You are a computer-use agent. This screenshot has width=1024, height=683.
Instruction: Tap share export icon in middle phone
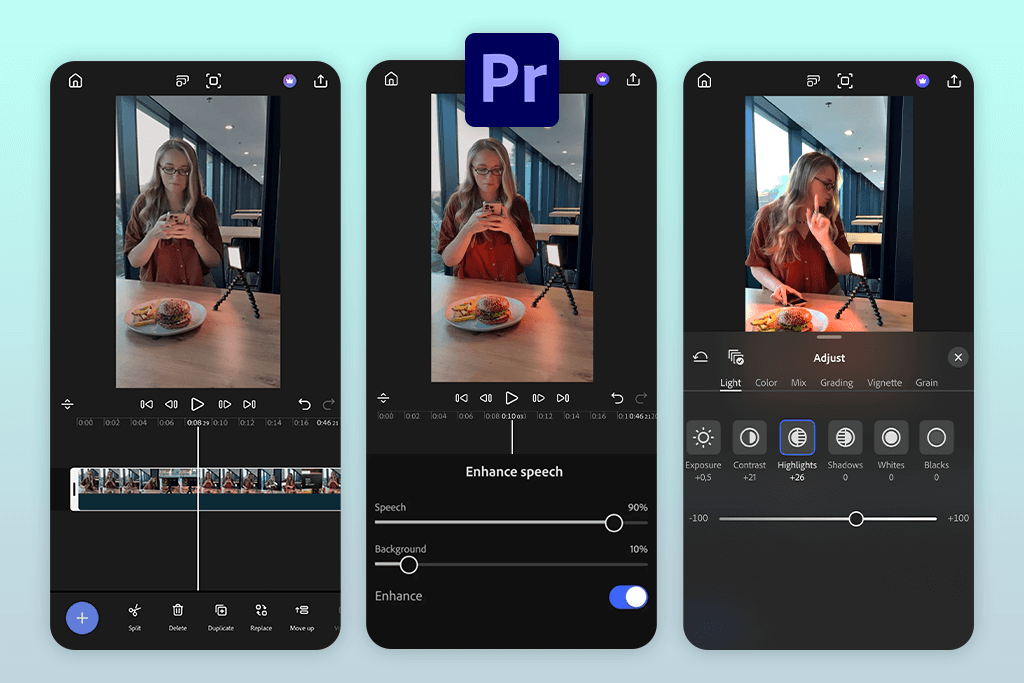pos(633,79)
